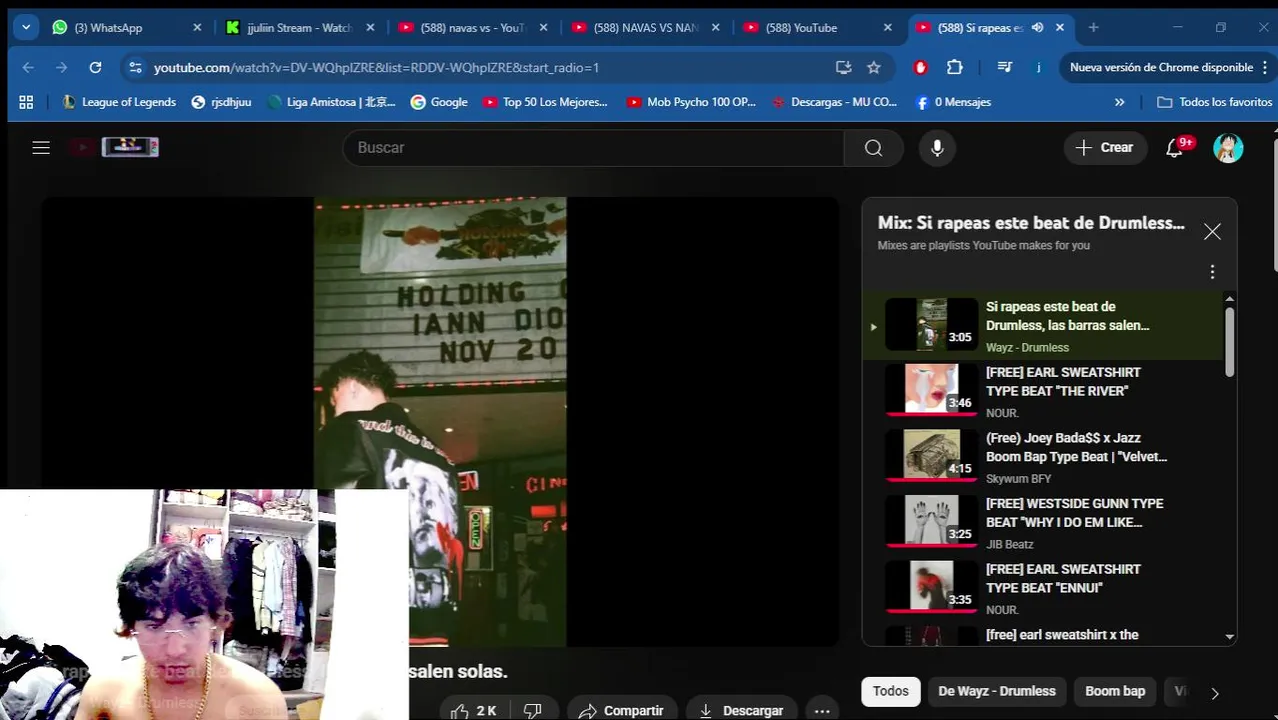The width and height of the screenshot is (1278, 720).
Task: Show next playlist filter chips arrow
Action: pyautogui.click(x=1215, y=693)
